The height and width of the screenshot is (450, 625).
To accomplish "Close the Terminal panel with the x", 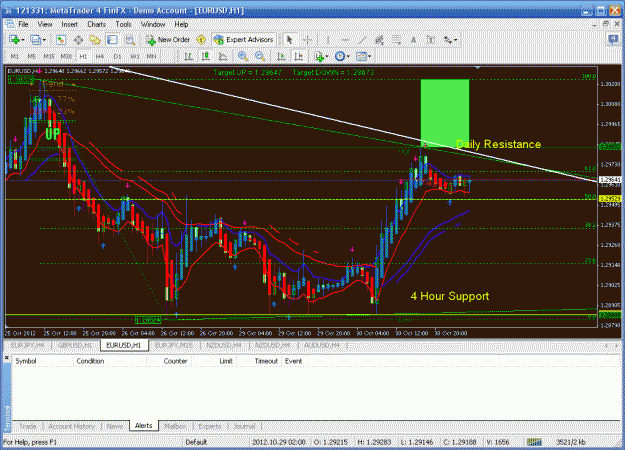I will pyautogui.click(x=6, y=358).
